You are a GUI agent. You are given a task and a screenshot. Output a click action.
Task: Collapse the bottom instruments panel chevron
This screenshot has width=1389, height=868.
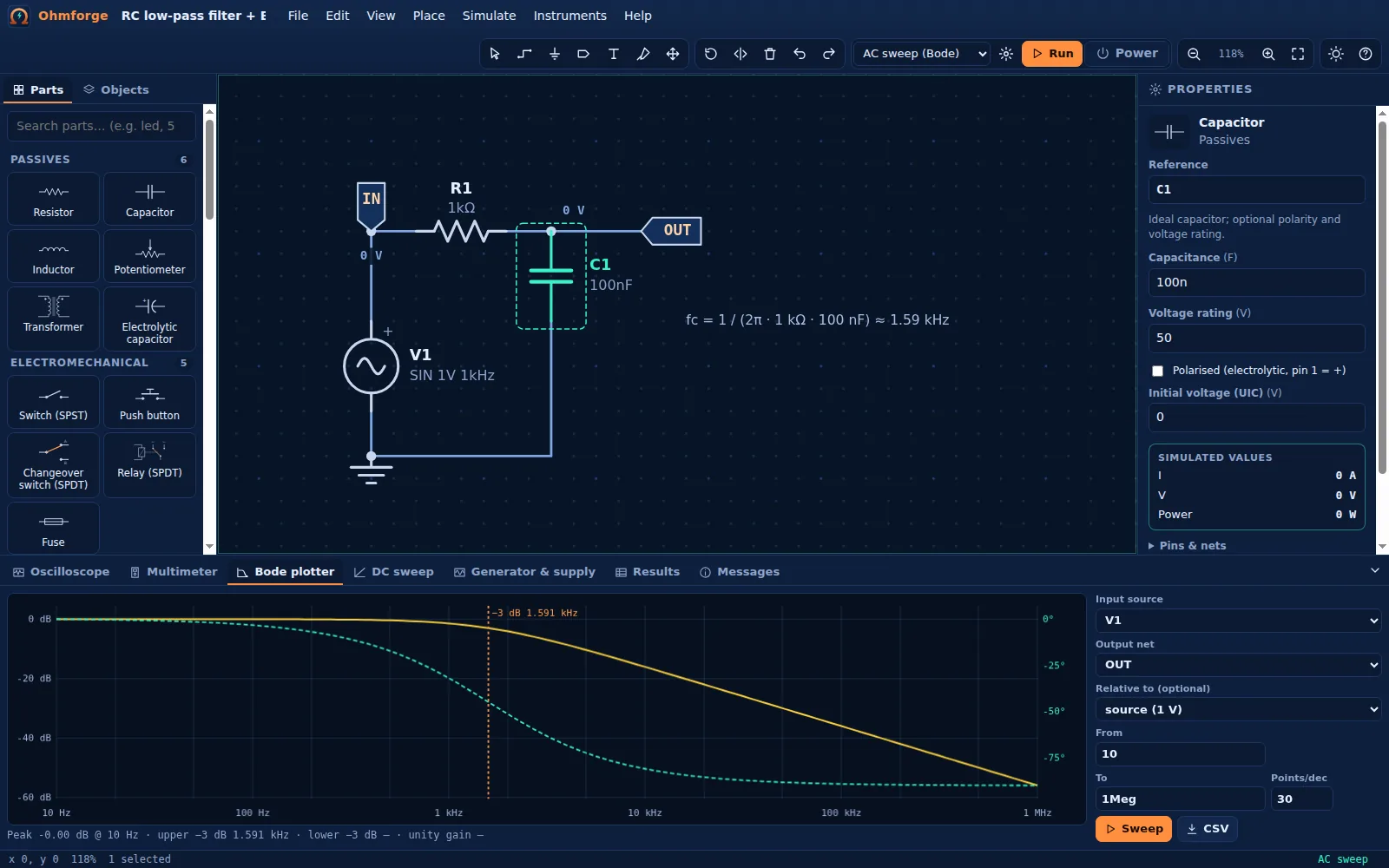tap(1374, 571)
